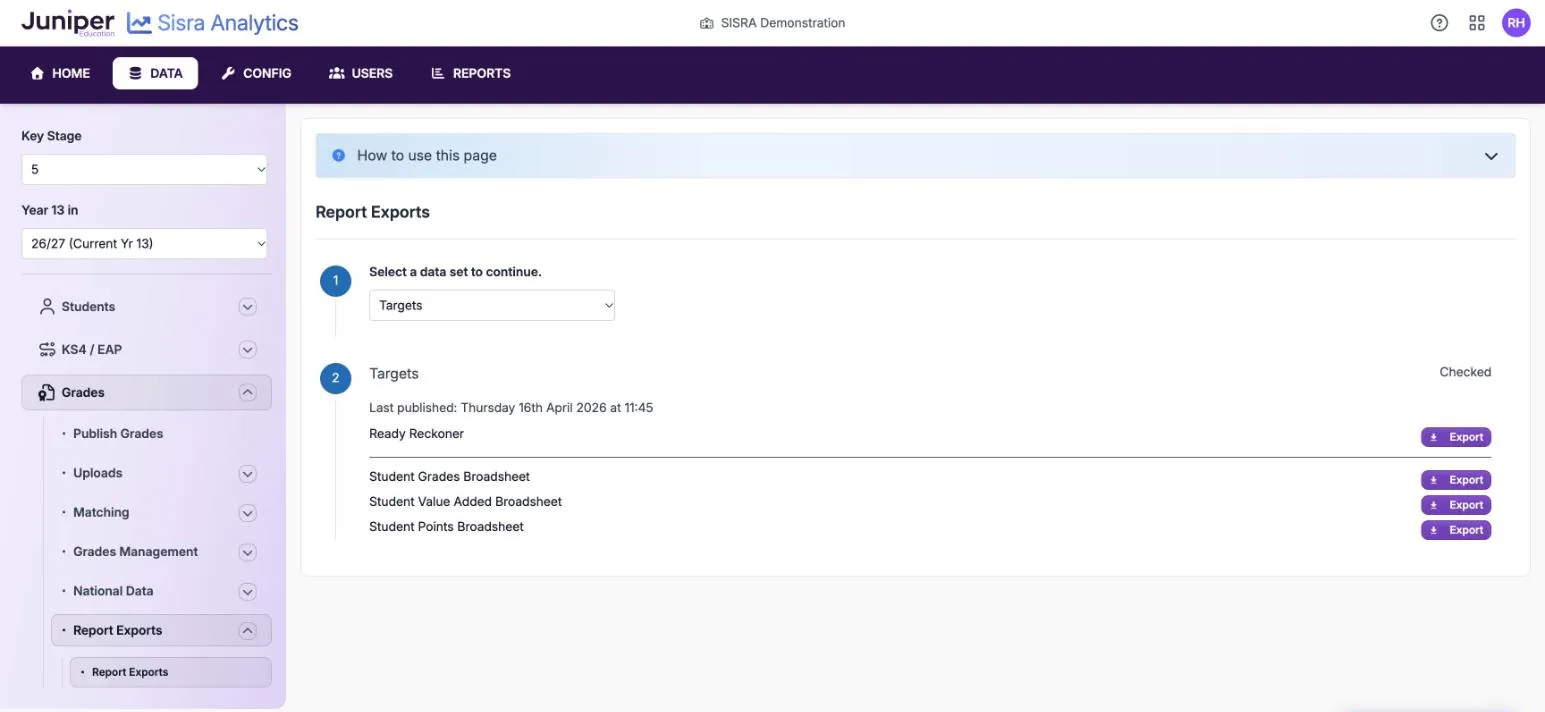Open the help question mark icon

point(1439,23)
